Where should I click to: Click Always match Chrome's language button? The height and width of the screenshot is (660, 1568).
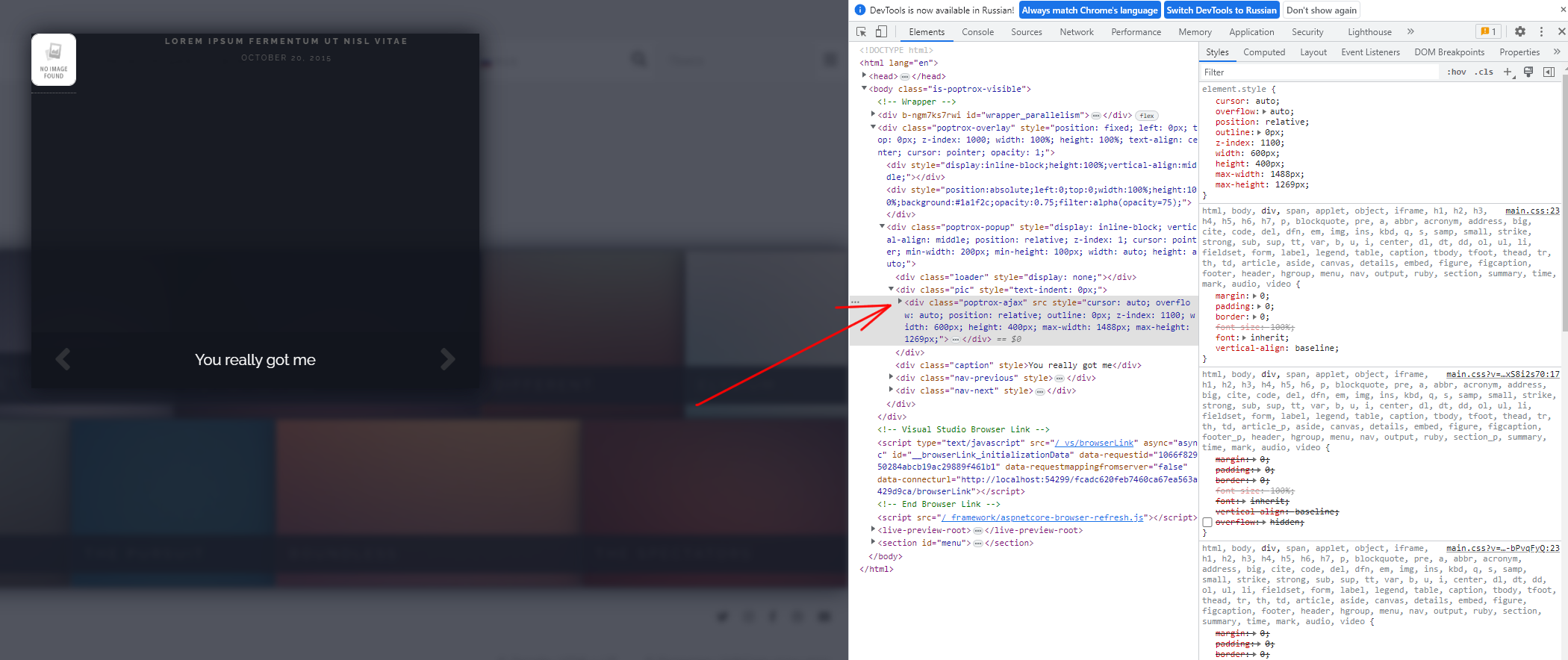click(x=1089, y=10)
